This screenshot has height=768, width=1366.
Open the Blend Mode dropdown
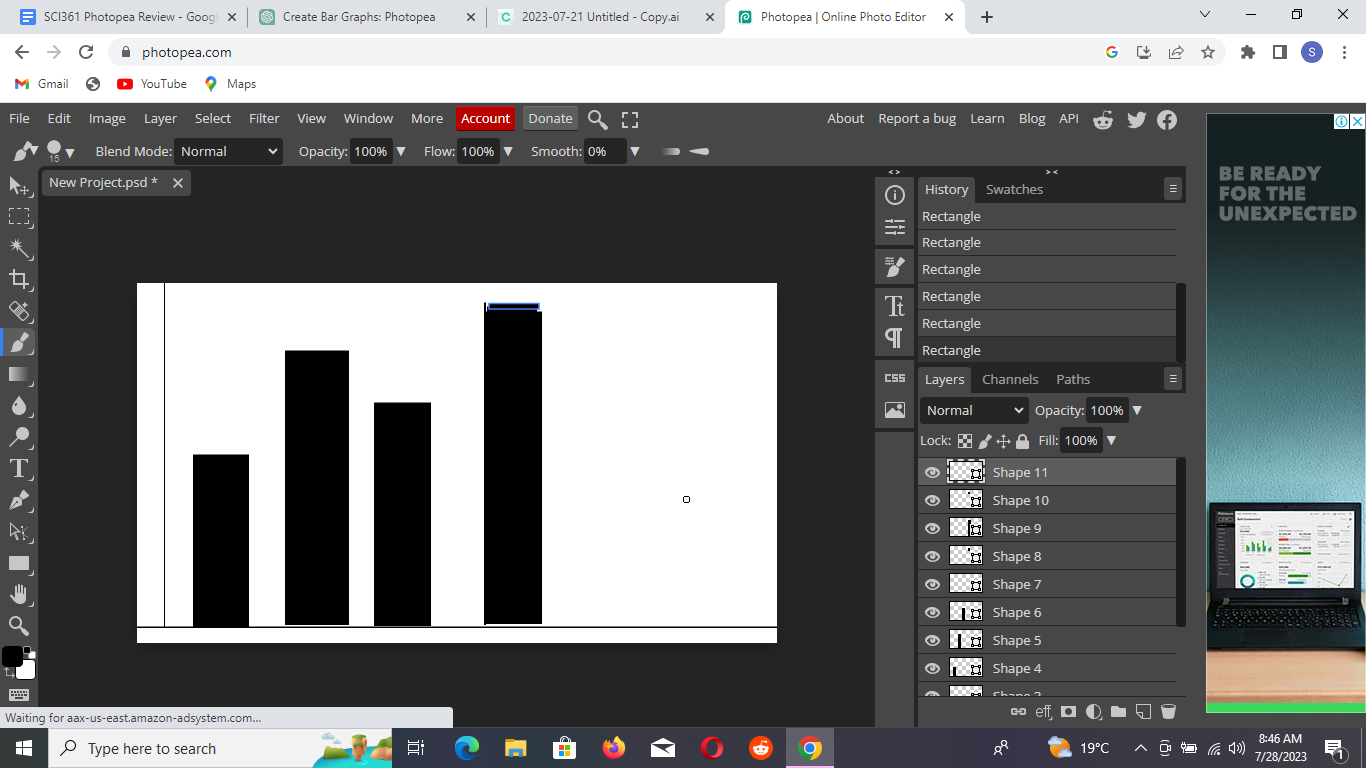(228, 151)
